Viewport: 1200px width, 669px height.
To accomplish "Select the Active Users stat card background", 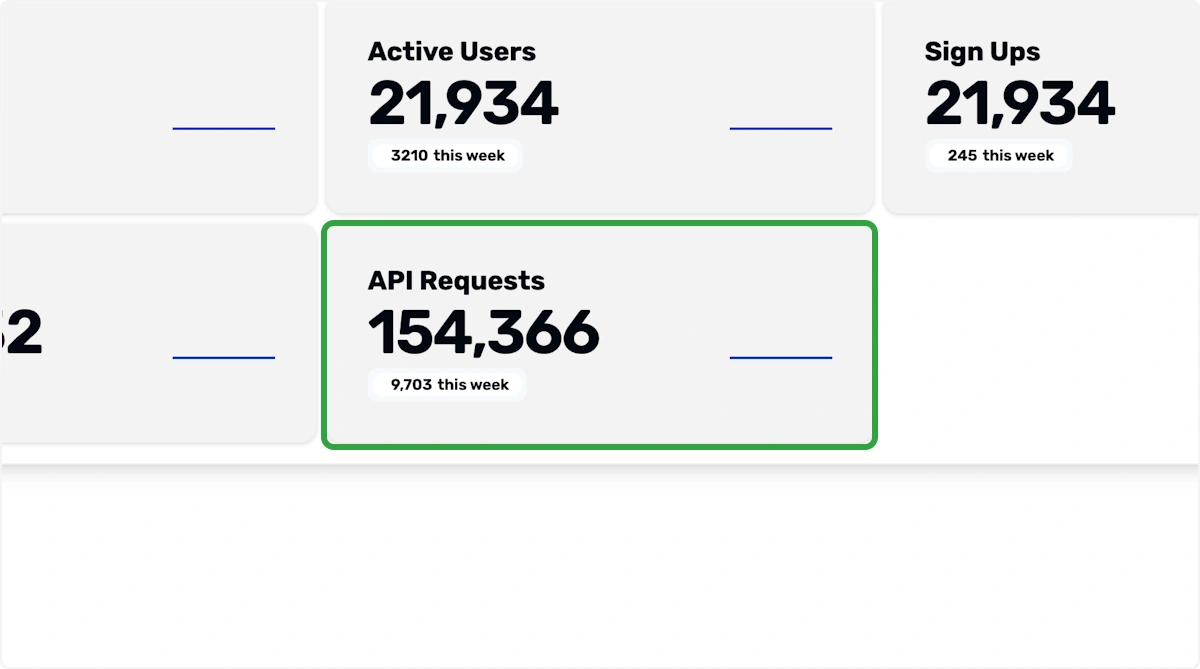I will click(600, 106).
